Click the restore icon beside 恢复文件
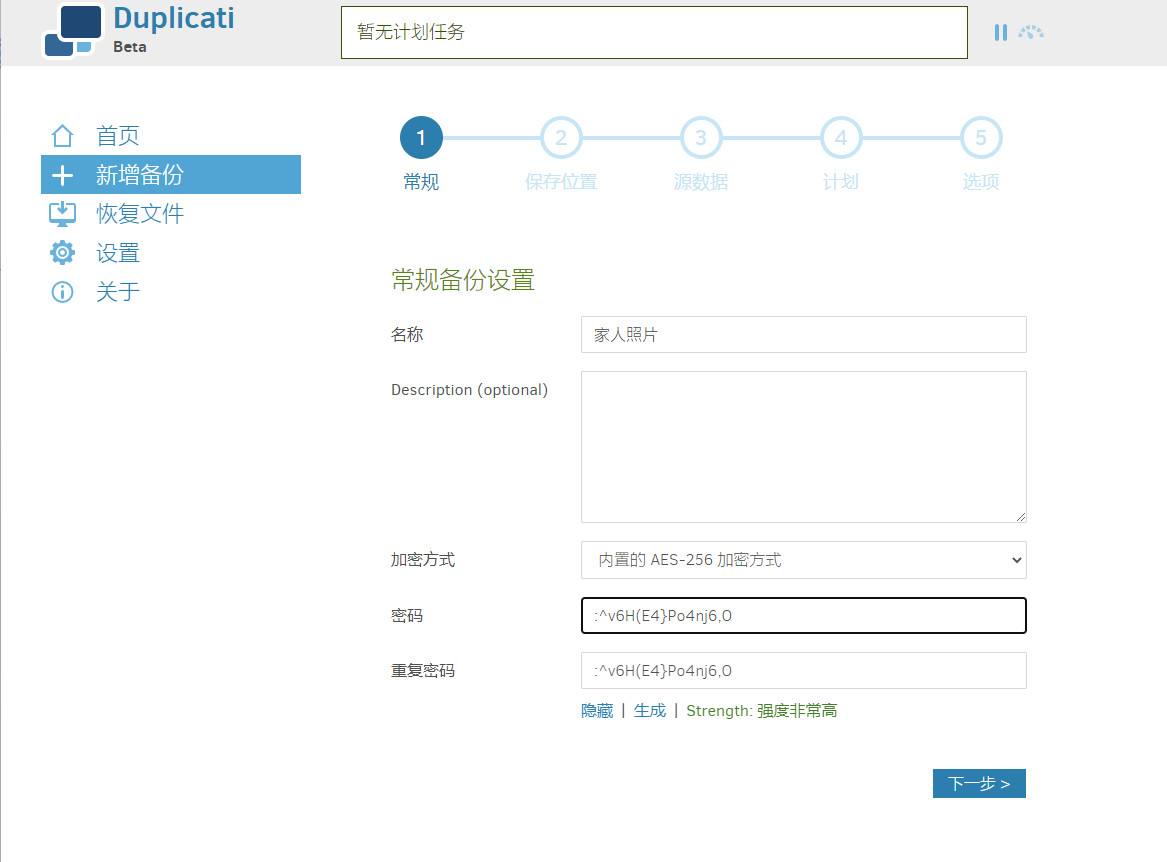The height and width of the screenshot is (862, 1167). click(x=62, y=214)
